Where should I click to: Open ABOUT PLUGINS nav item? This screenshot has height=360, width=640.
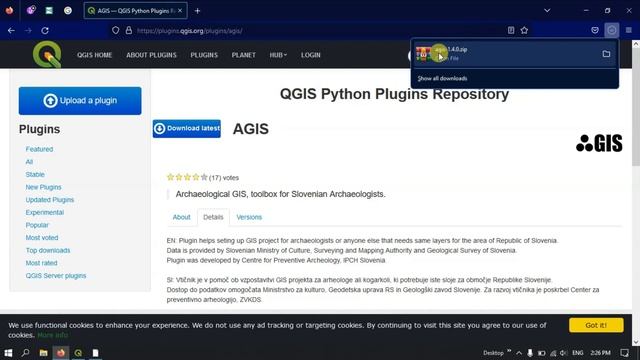pyautogui.click(x=151, y=55)
